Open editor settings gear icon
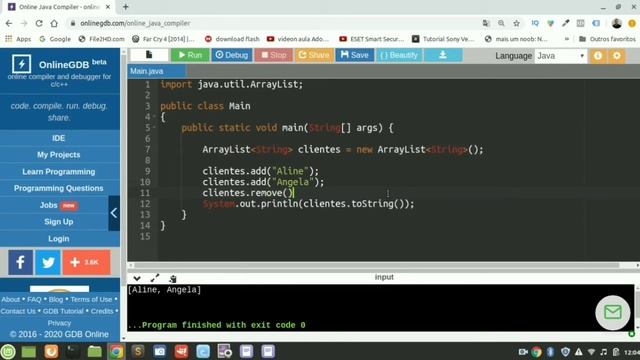 [x=617, y=56]
